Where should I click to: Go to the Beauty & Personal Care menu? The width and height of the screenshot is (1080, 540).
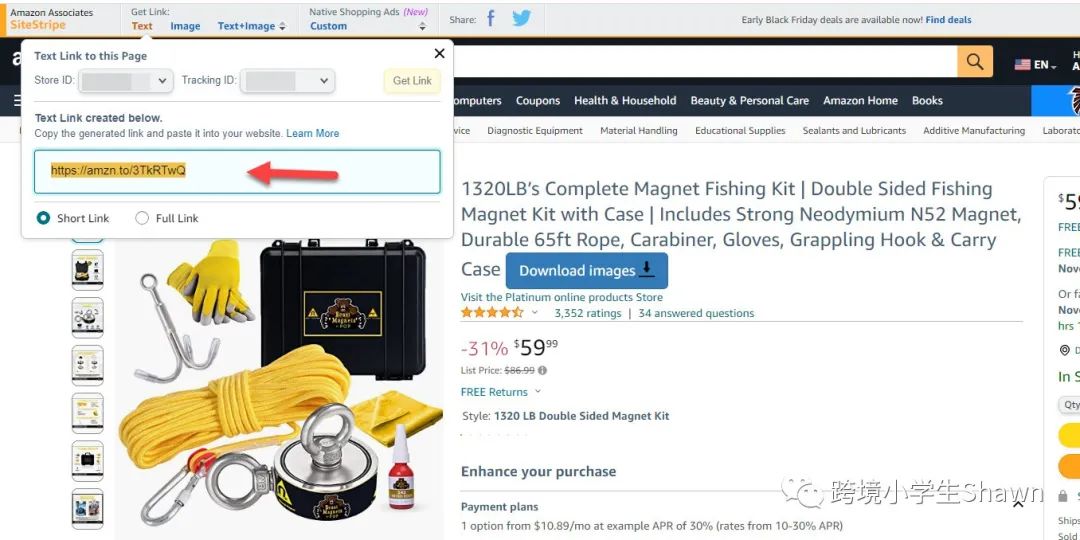pos(749,101)
